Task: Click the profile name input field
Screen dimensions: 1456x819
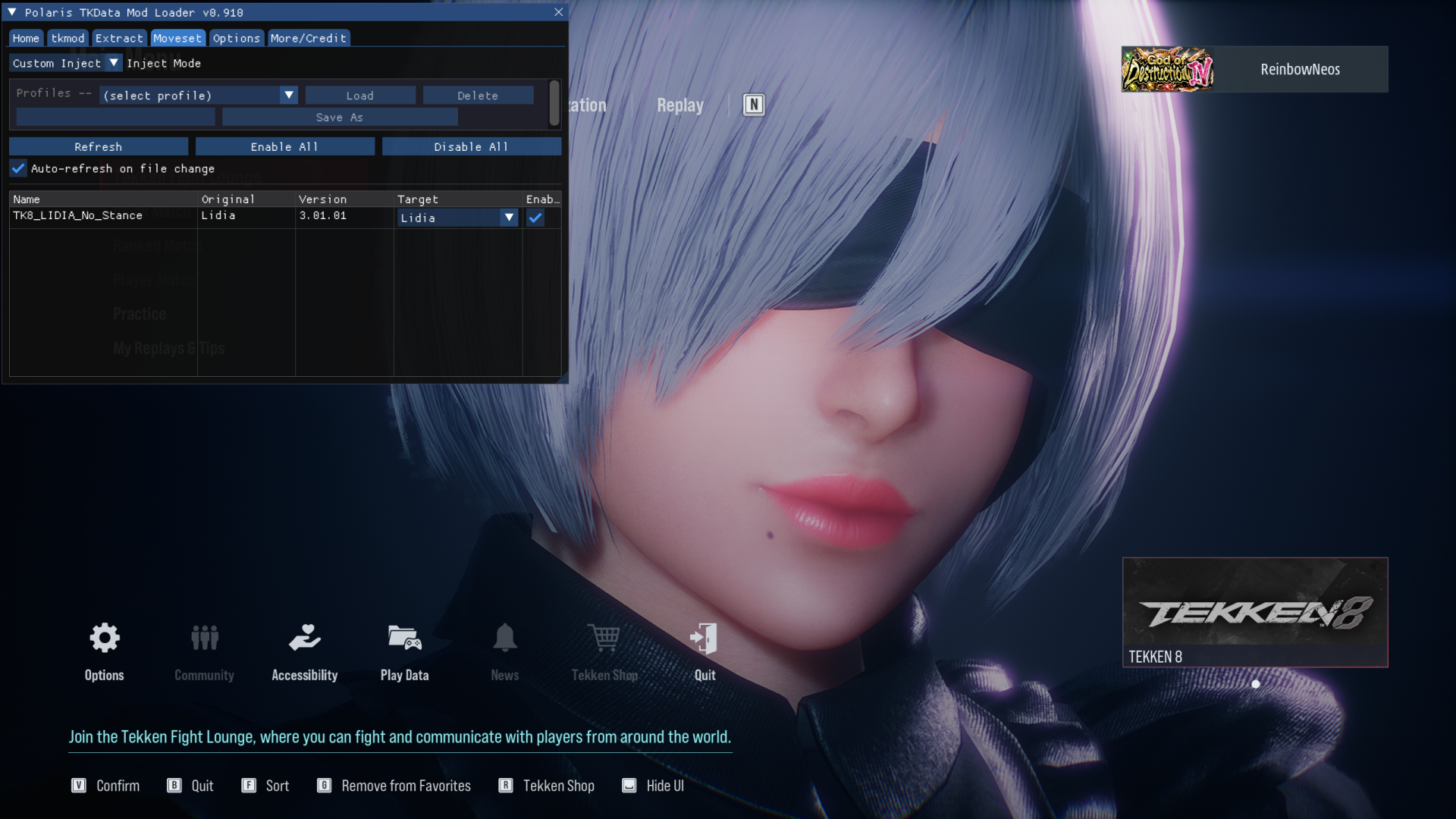Action: pos(115,118)
